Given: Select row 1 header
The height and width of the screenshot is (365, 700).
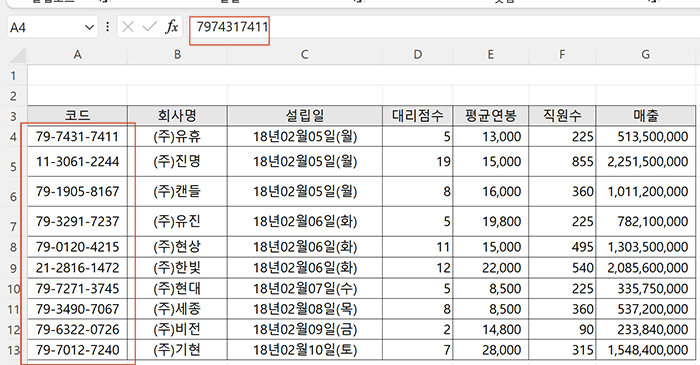Looking at the screenshot, I should click(x=13, y=75).
